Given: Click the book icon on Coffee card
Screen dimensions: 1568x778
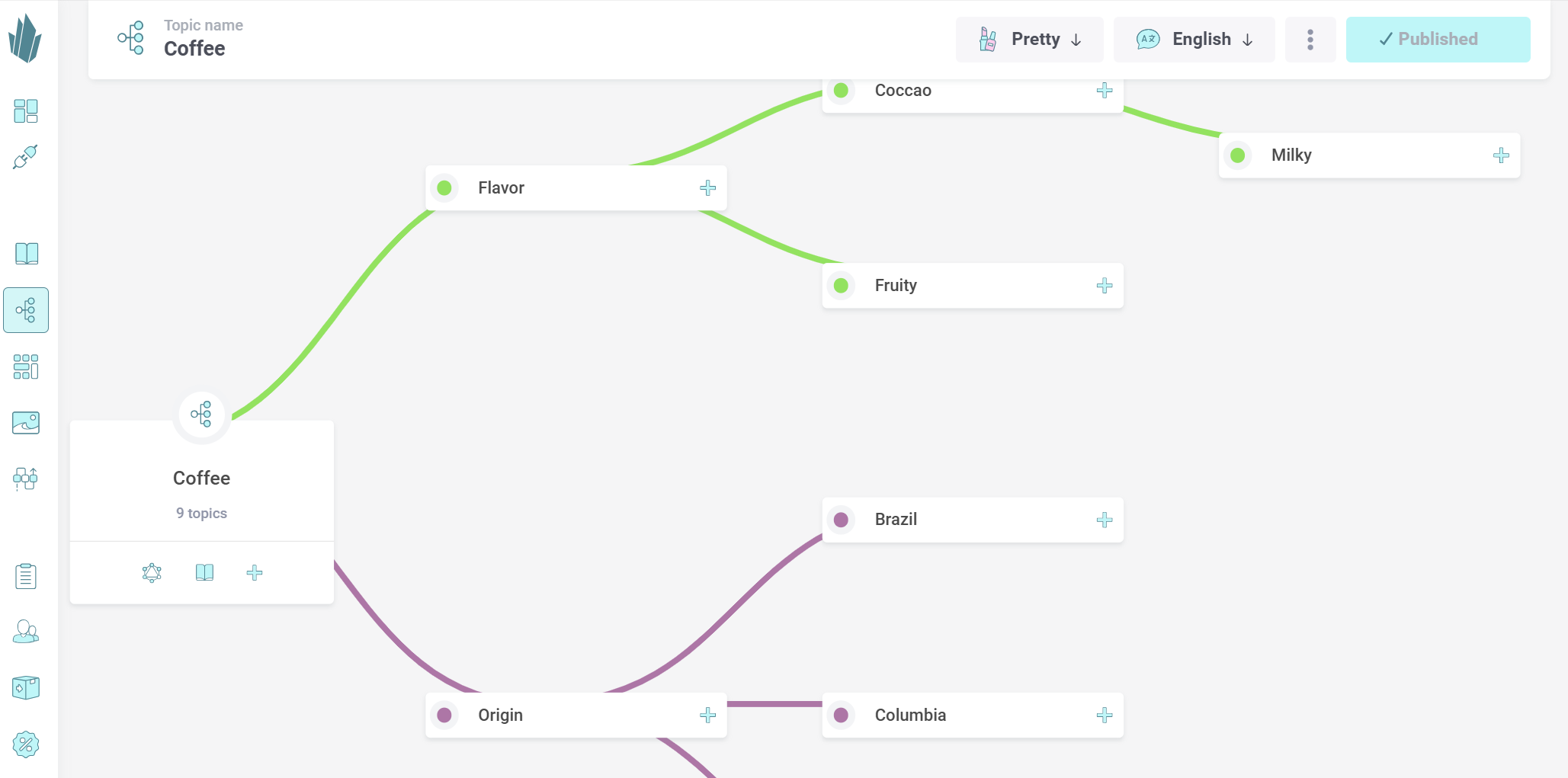Looking at the screenshot, I should (204, 573).
